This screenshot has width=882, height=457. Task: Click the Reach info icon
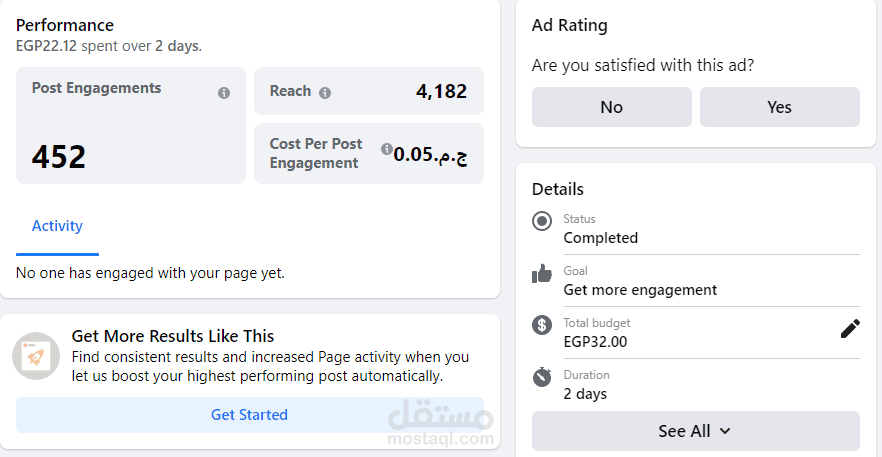click(x=325, y=93)
